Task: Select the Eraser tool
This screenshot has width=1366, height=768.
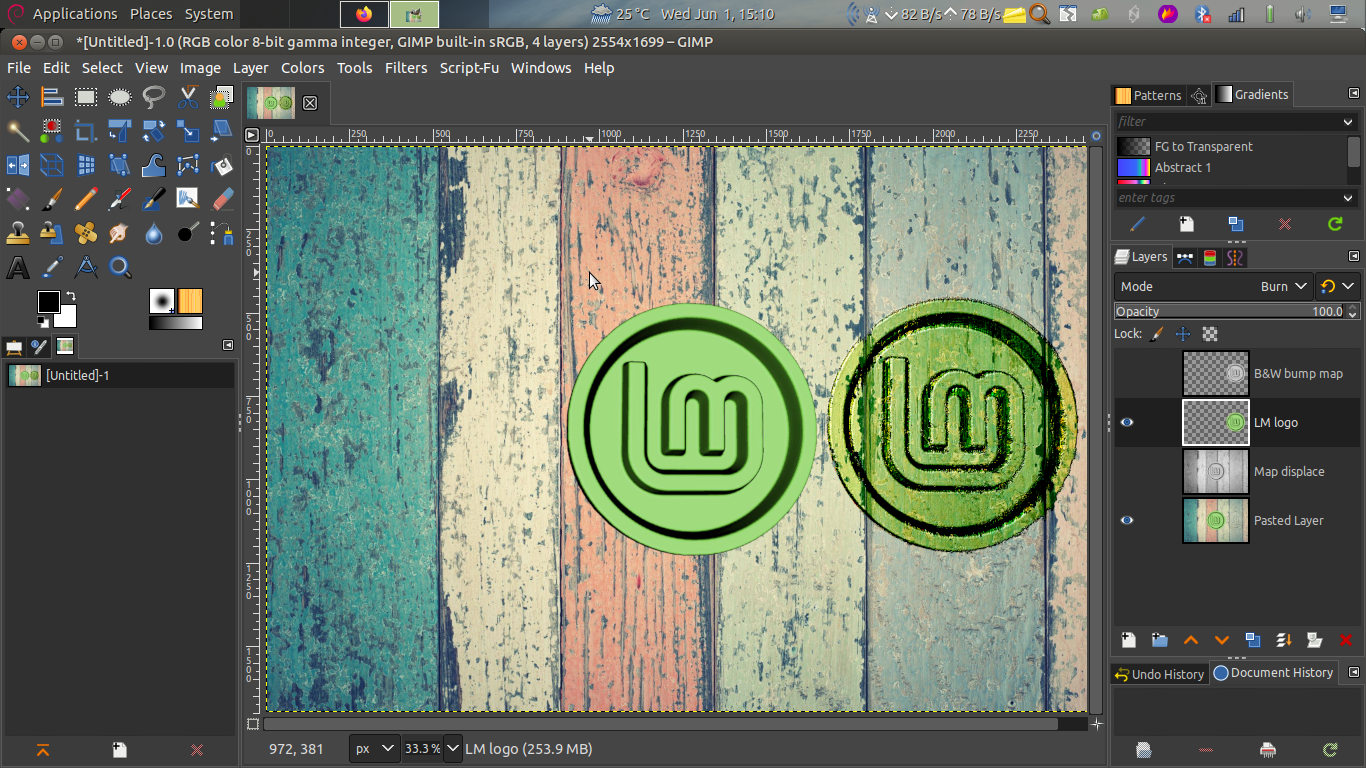Action: tap(222, 199)
